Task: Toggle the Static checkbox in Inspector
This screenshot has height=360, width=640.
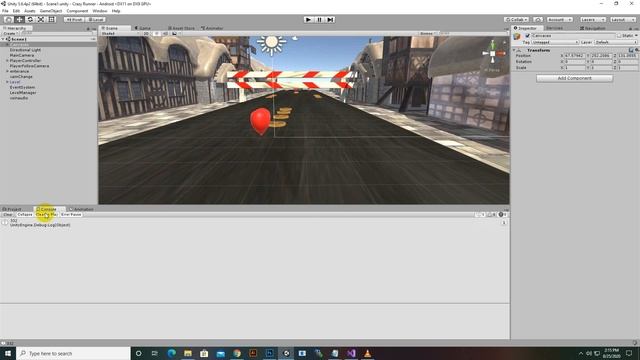Action: (x=619, y=36)
